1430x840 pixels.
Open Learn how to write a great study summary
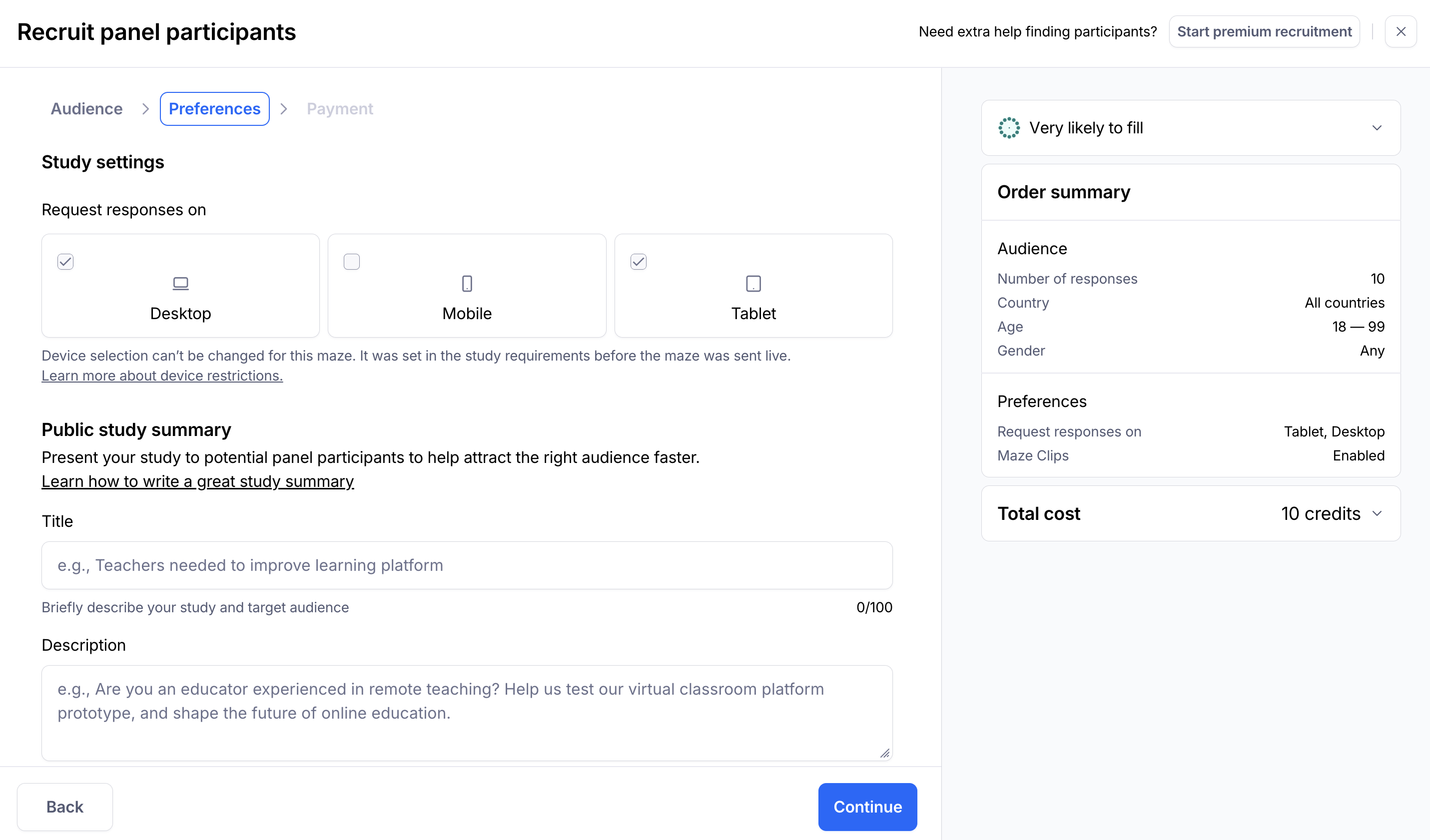197,481
